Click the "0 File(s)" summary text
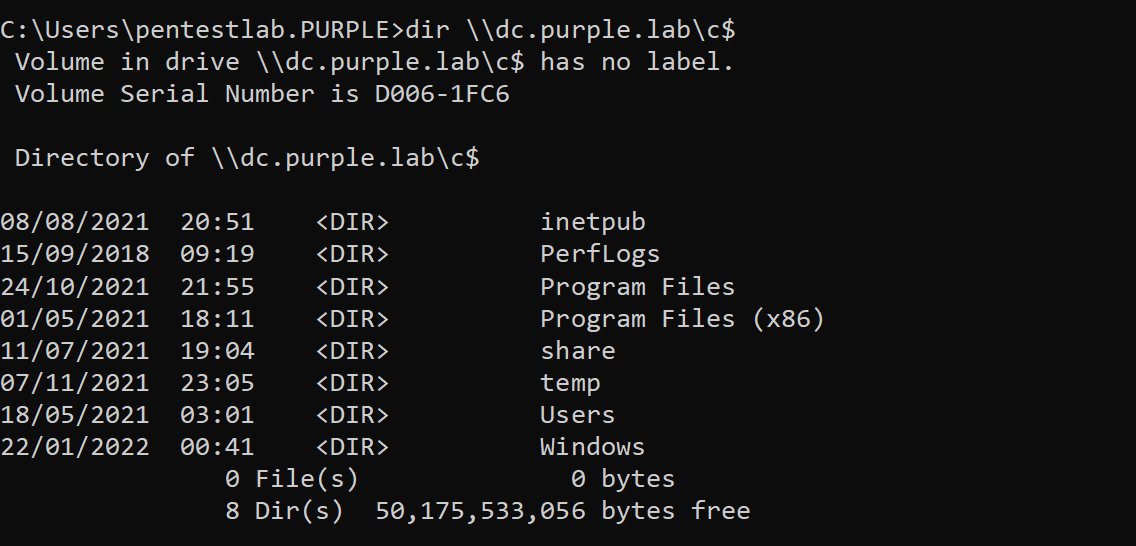The width and height of the screenshot is (1136, 546). pyautogui.click(x=291, y=479)
